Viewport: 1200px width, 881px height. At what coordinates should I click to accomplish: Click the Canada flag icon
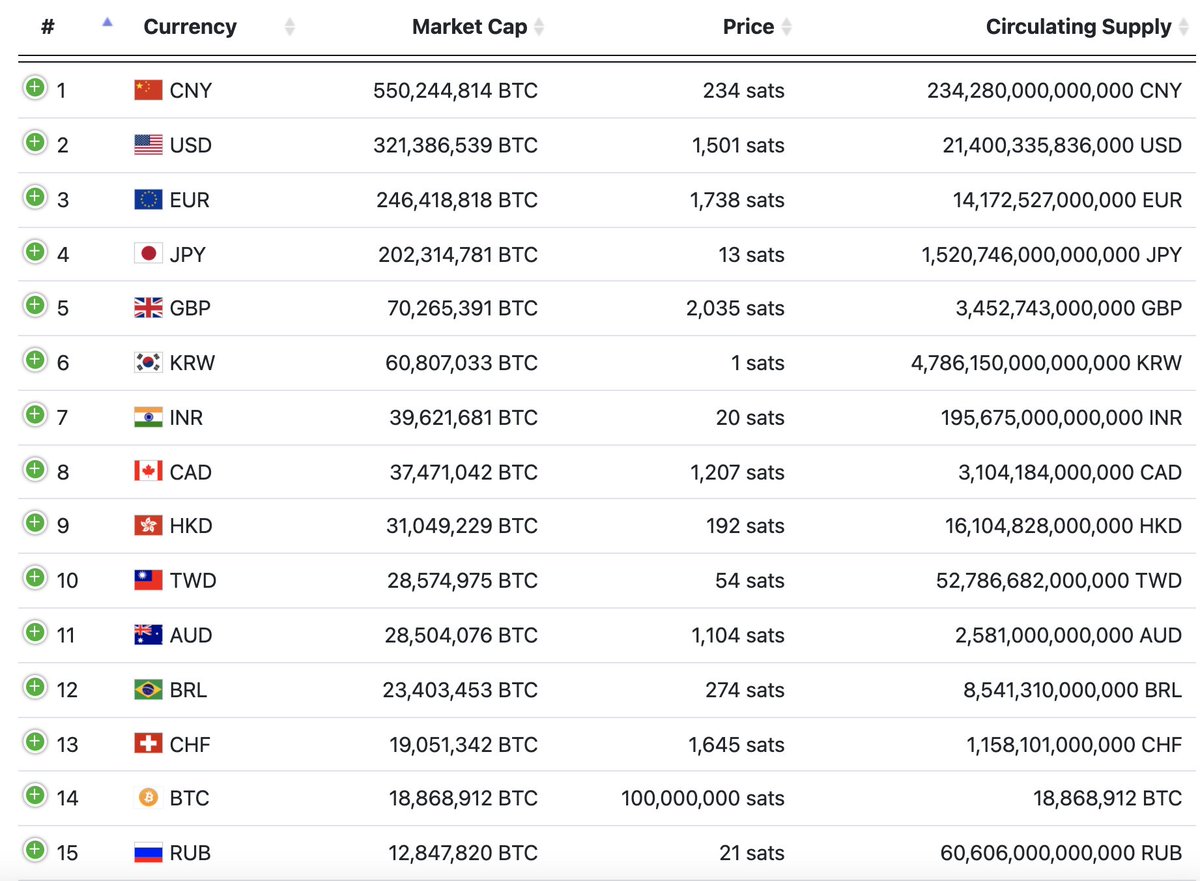[148, 471]
